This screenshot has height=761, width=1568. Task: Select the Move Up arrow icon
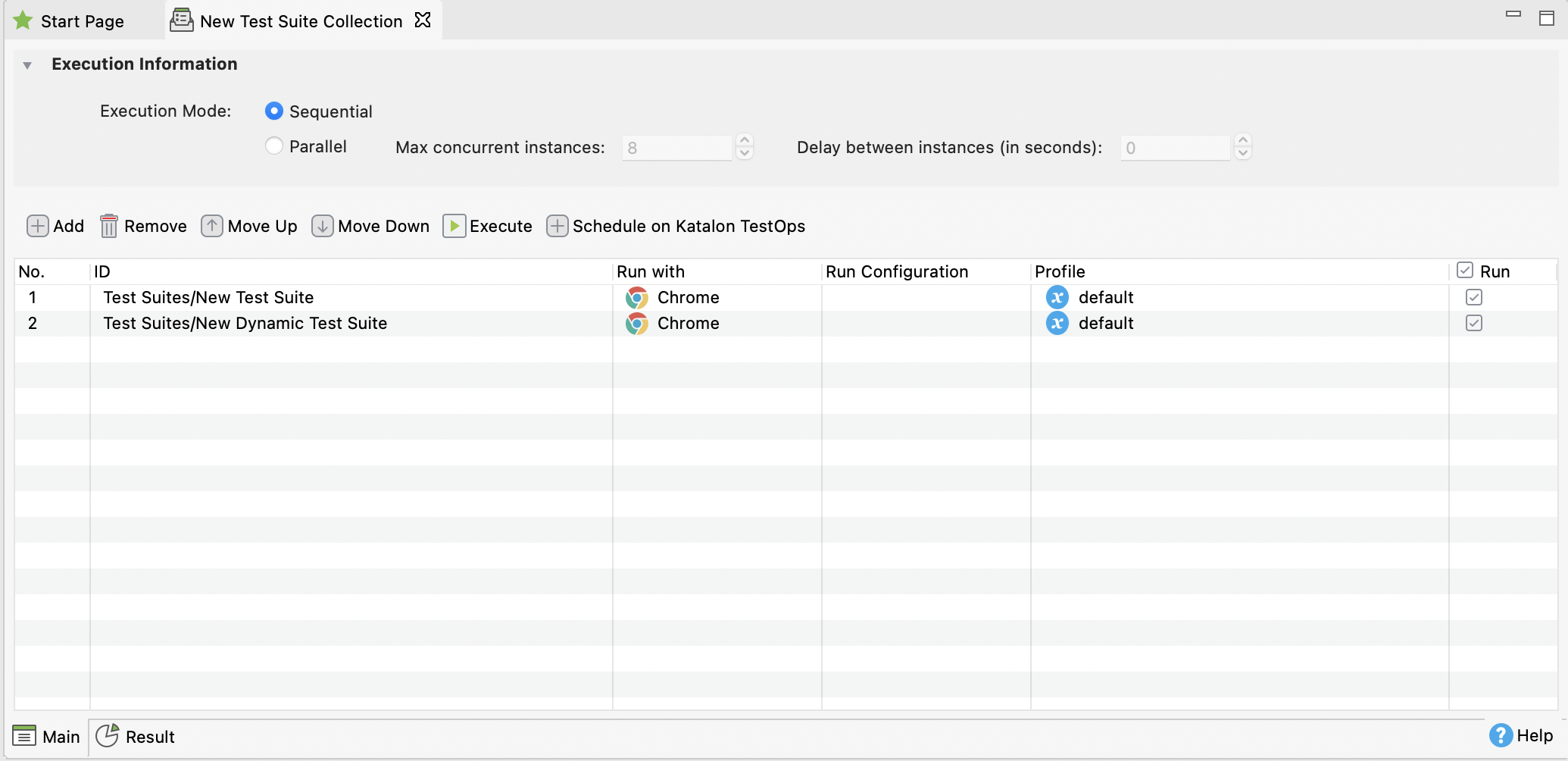[x=212, y=226]
